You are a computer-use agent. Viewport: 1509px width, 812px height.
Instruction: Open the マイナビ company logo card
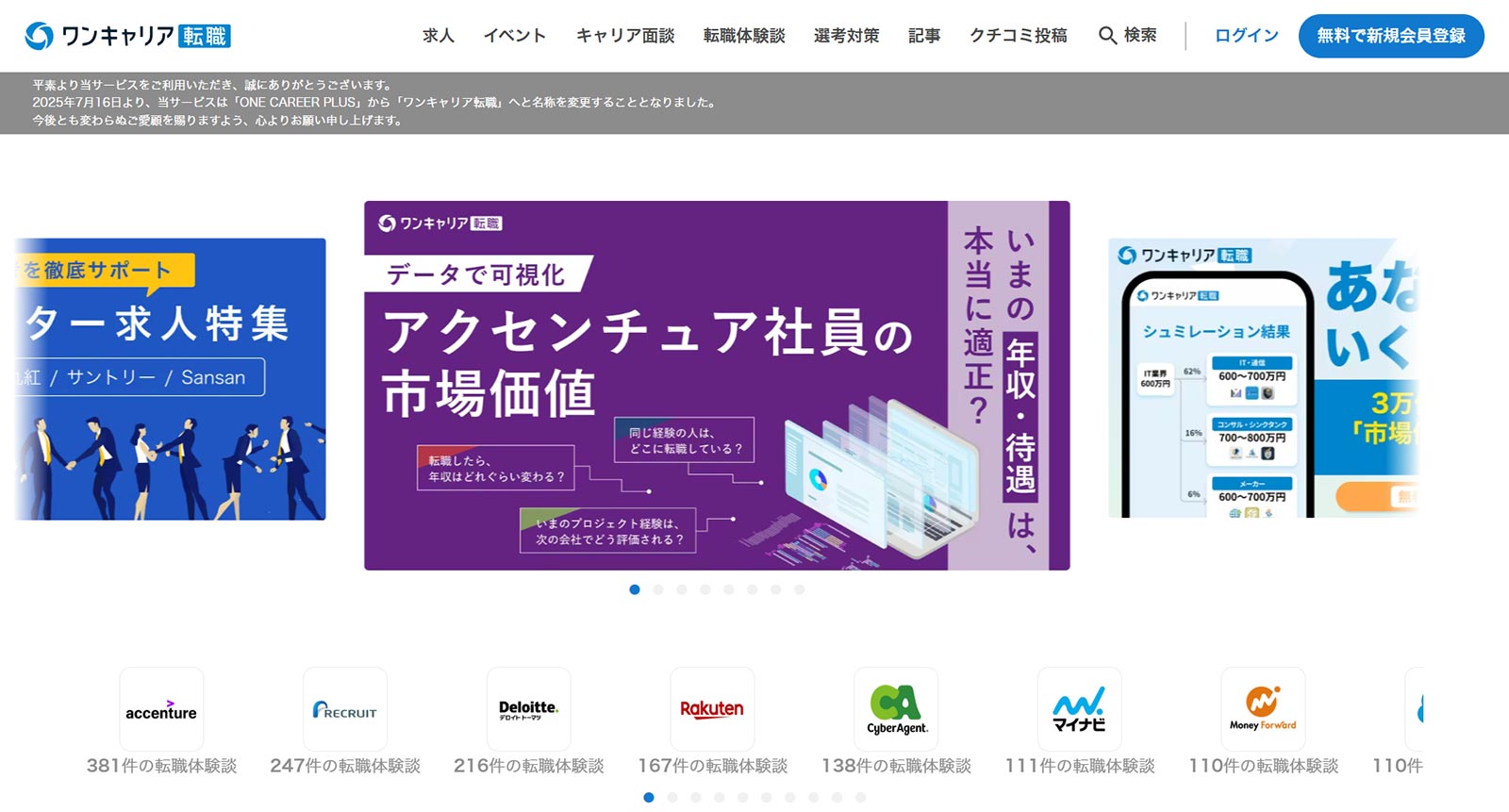pos(1080,709)
